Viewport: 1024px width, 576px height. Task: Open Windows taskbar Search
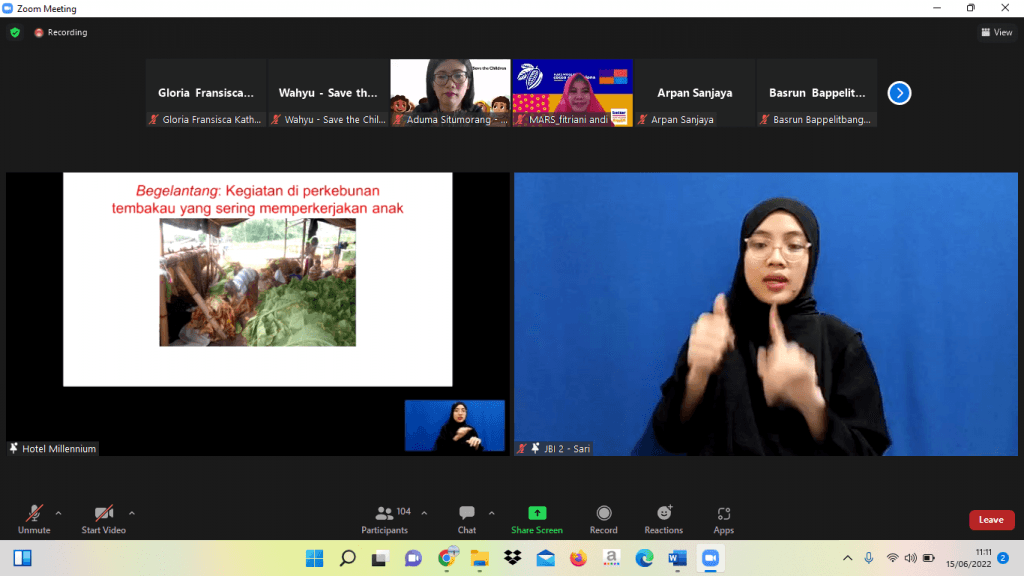click(x=347, y=558)
